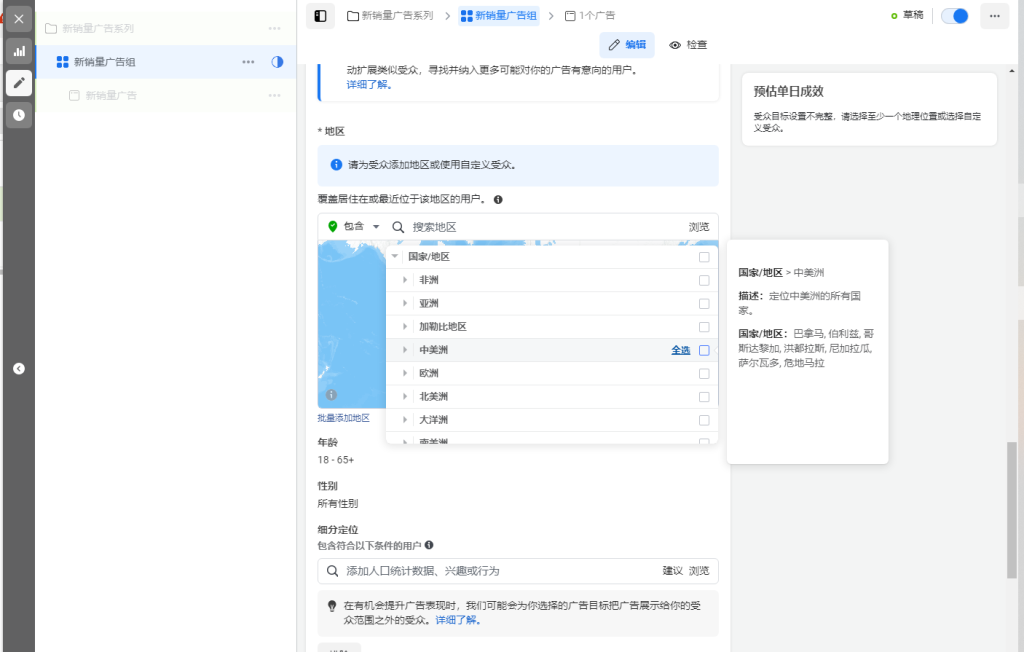Expand the 大洋洲 region
This screenshot has height=652, width=1024.
405,419
